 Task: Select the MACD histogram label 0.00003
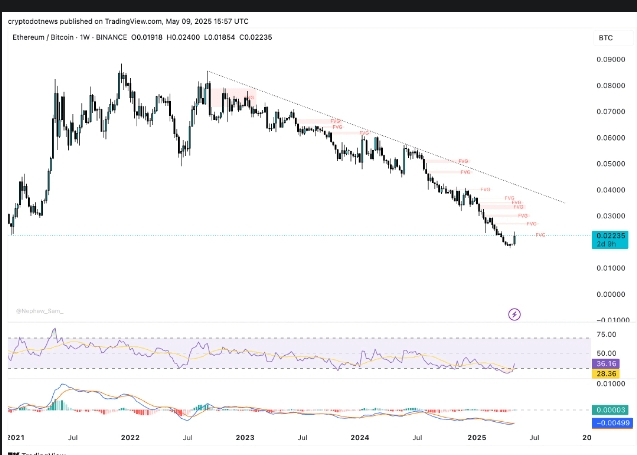pos(612,410)
